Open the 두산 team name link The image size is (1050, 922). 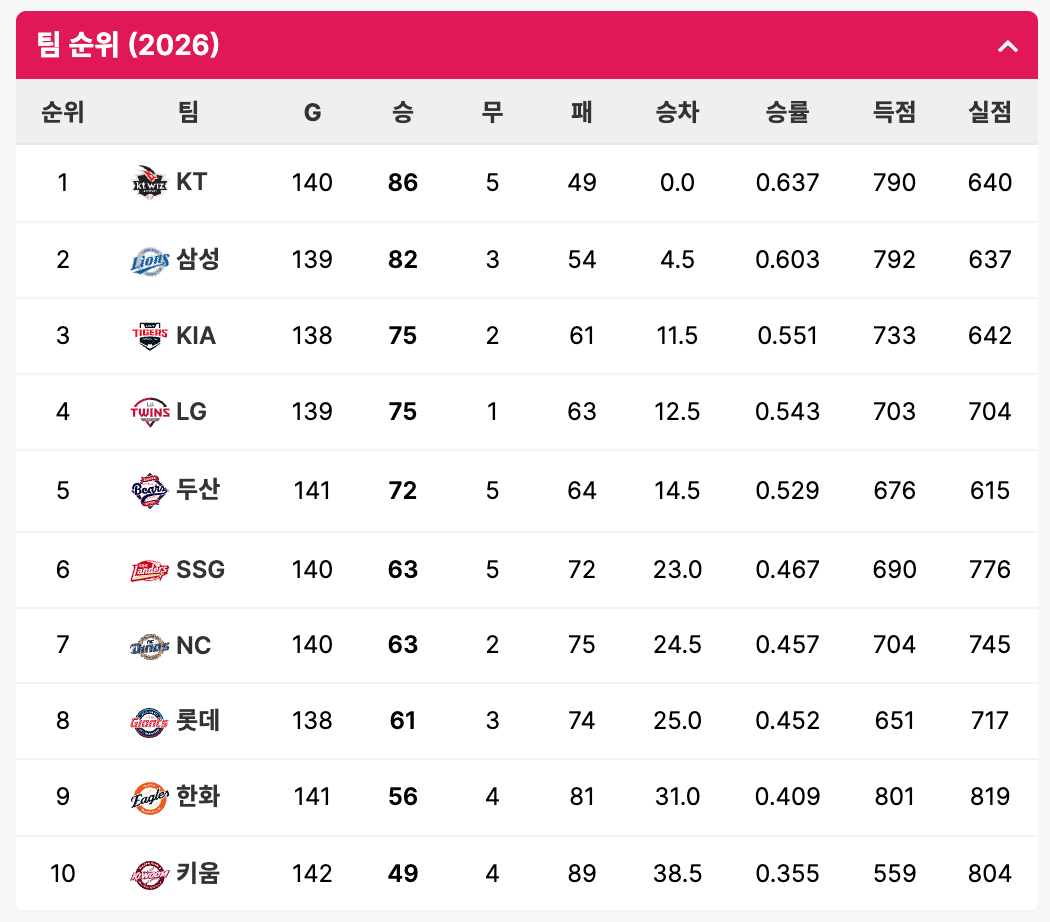pyautogui.click(x=198, y=490)
